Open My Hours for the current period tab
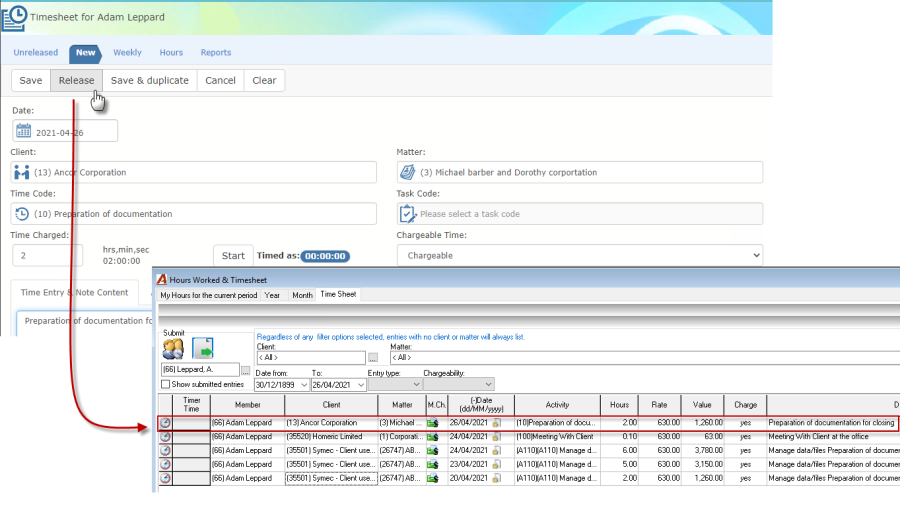The width and height of the screenshot is (900, 511). pyautogui.click(x=209, y=295)
